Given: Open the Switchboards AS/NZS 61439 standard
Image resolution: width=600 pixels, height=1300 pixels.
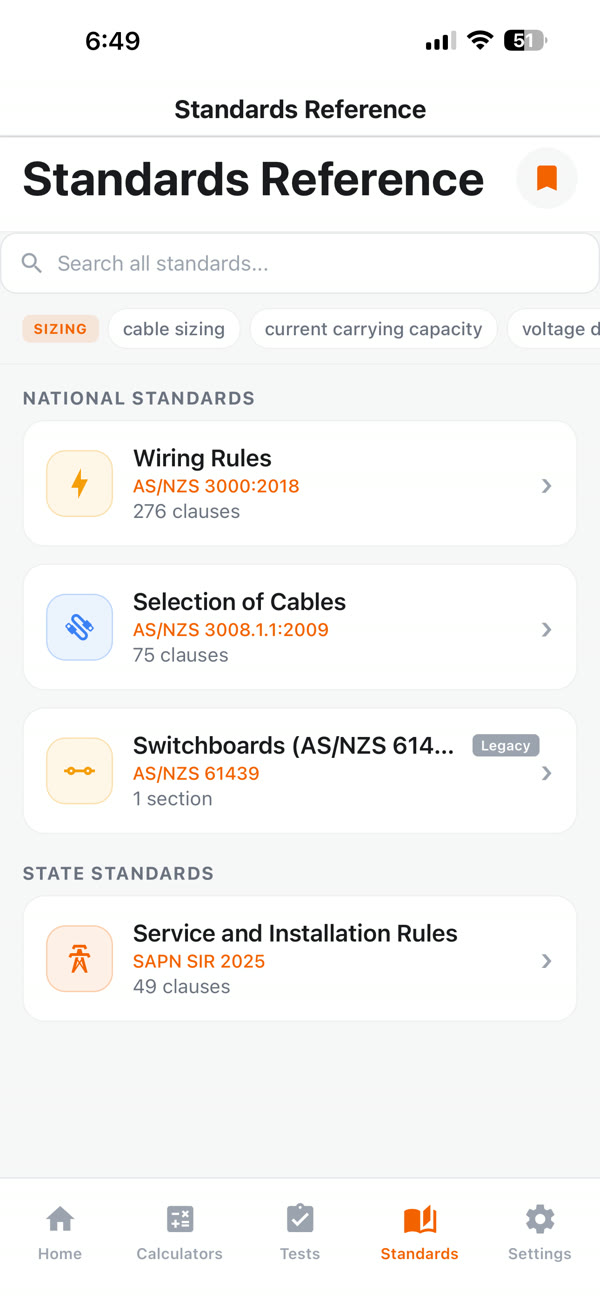Looking at the screenshot, I should coord(300,770).
